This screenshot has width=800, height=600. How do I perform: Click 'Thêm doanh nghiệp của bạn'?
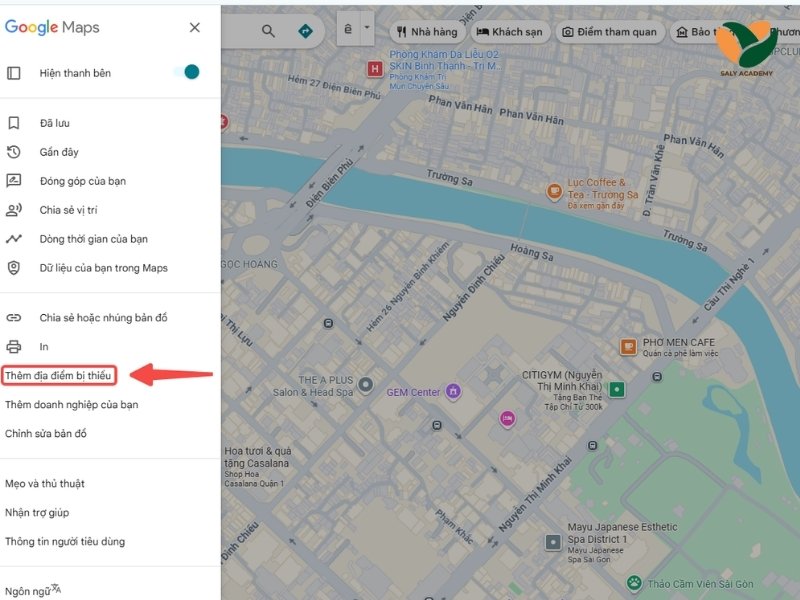click(71, 405)
